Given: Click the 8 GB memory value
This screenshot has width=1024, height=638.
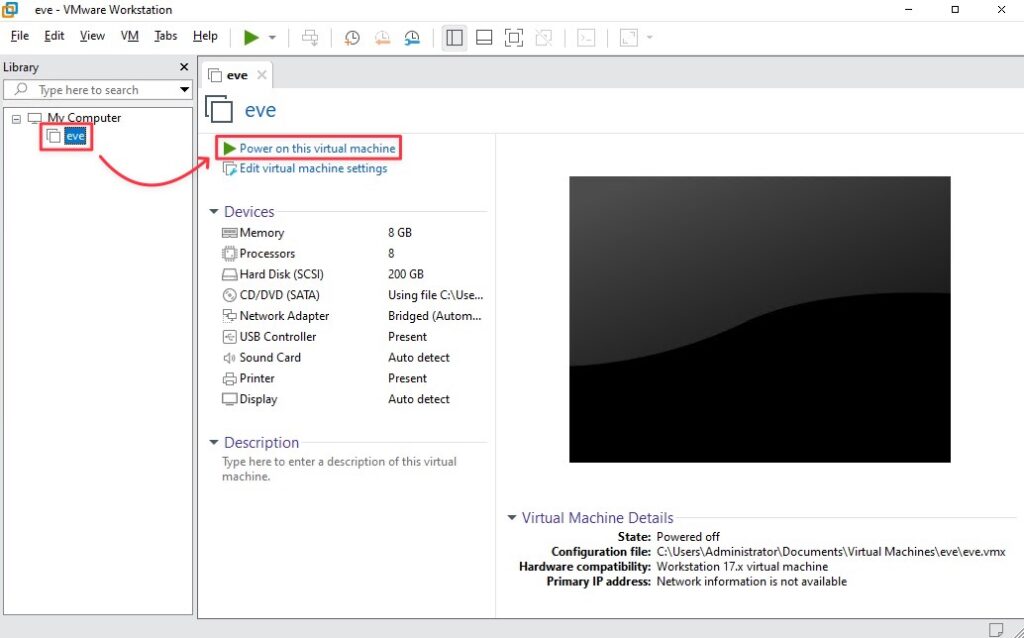Looking at the screenshot, I should click(400, 232).
